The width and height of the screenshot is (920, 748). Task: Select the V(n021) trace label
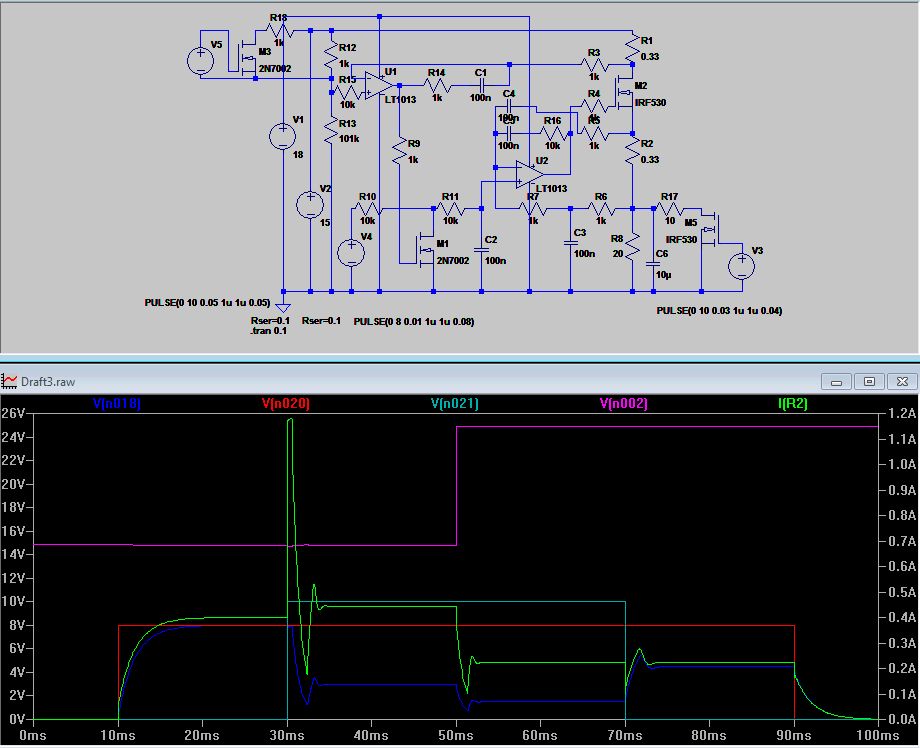click(x=454, y=403)
